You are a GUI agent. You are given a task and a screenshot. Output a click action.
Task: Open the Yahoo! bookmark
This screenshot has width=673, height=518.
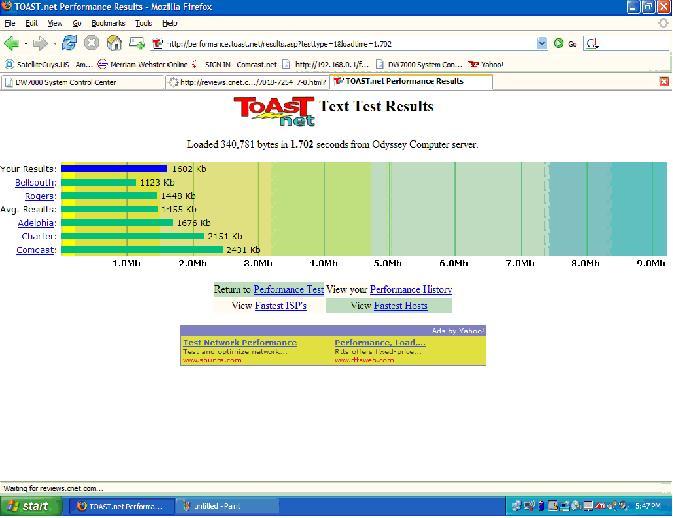pyautogui.click(x=486, y=64)
